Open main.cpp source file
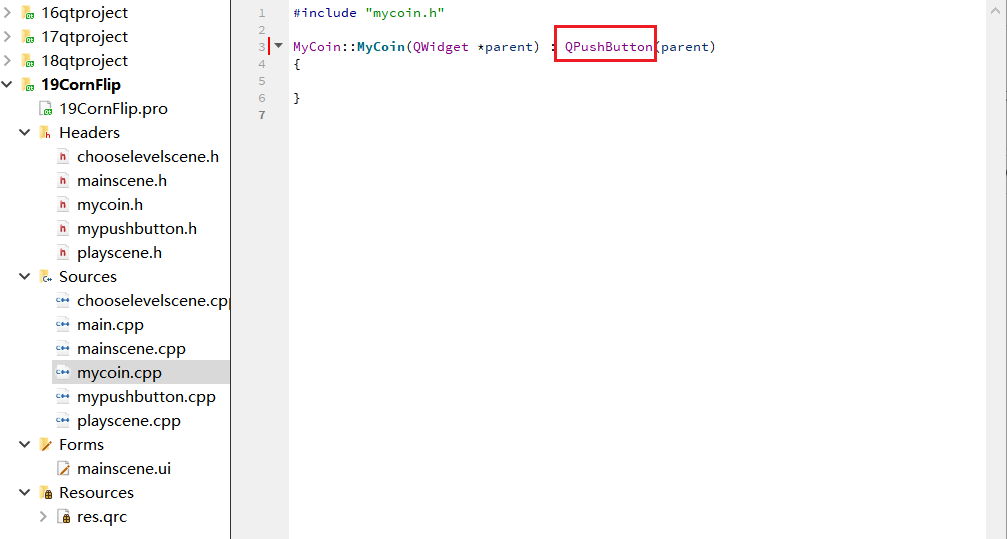Screen dimensions: 1007x539 (x=110, y=324)
